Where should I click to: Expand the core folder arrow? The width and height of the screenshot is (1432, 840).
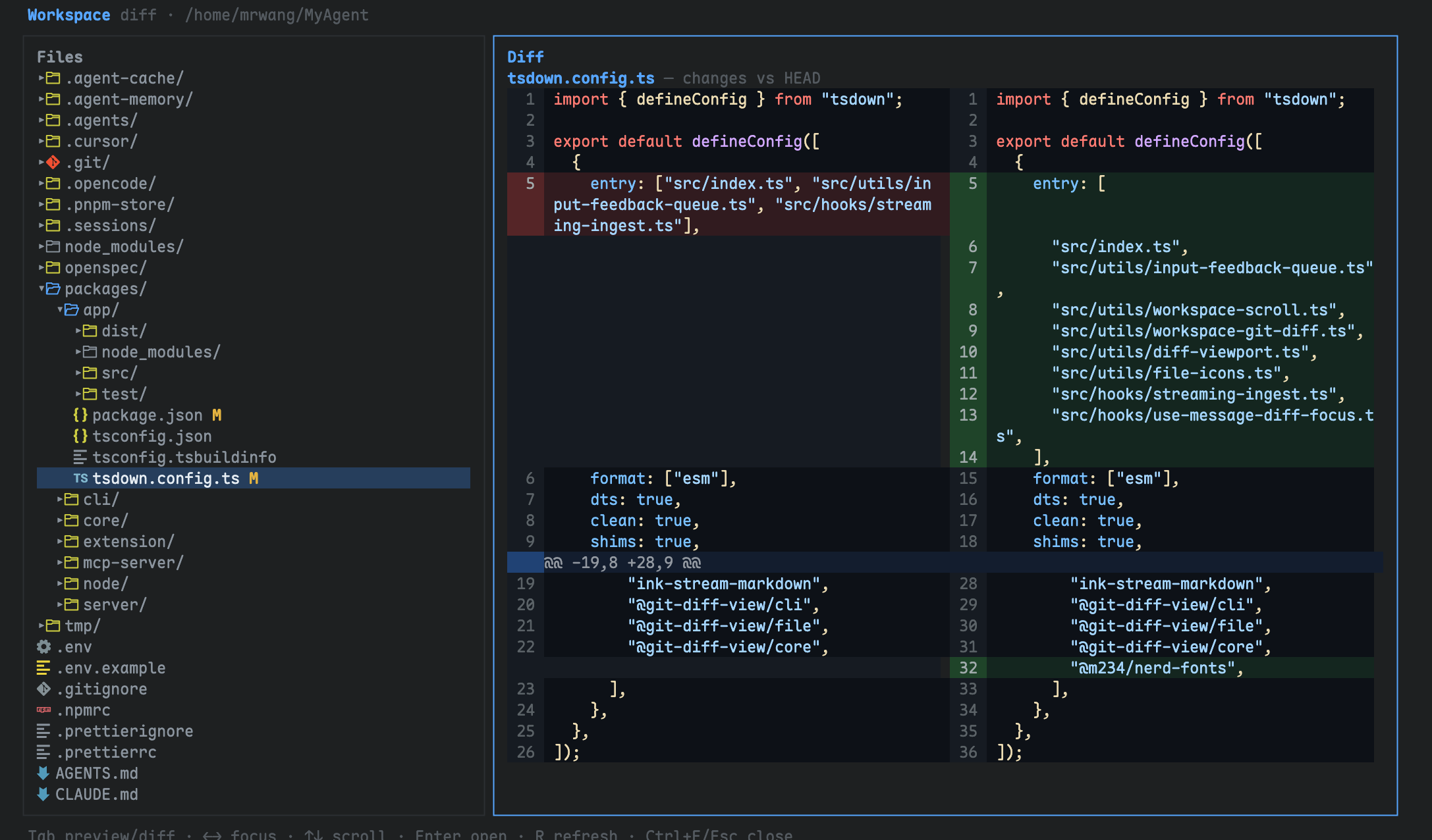60,520
